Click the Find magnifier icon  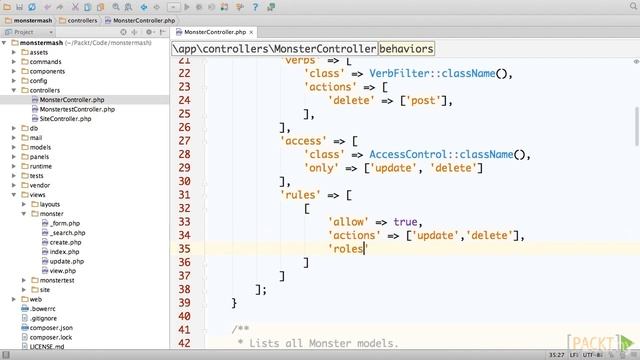pos(116,7)
